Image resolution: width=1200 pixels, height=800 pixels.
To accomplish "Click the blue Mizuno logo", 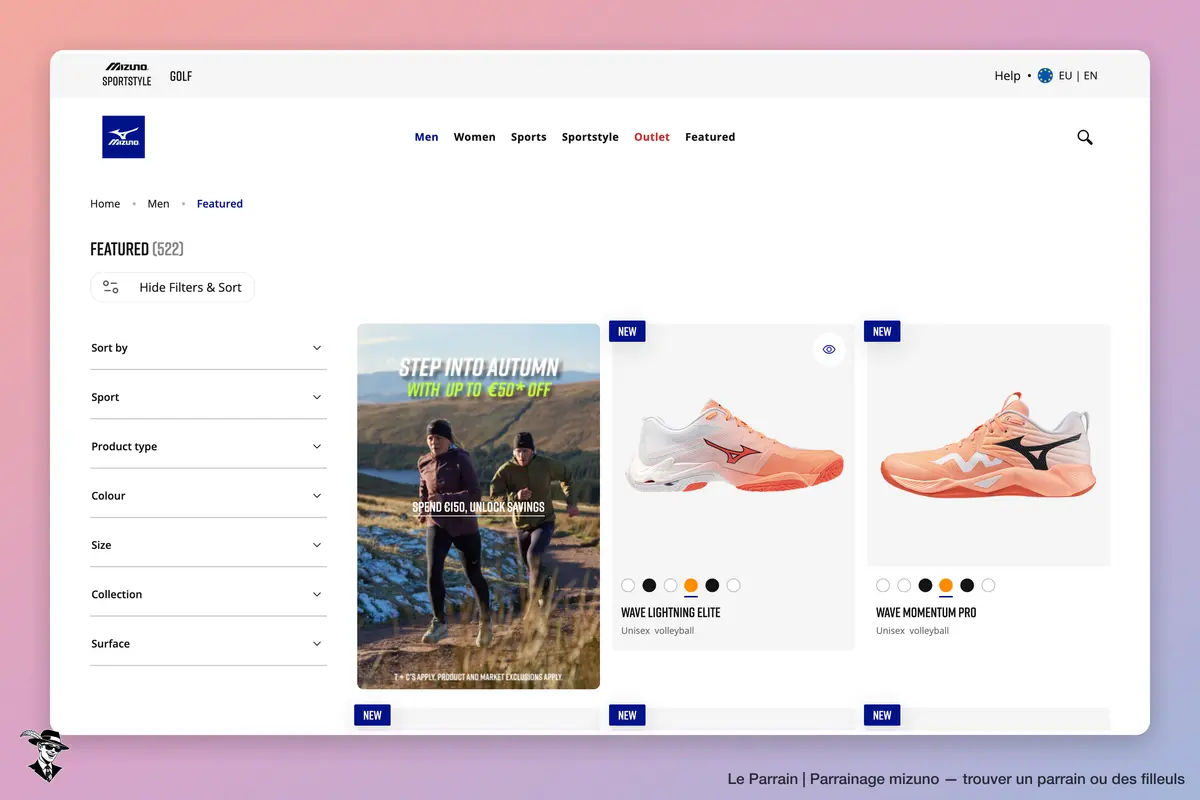I will [x=124, y=137].
